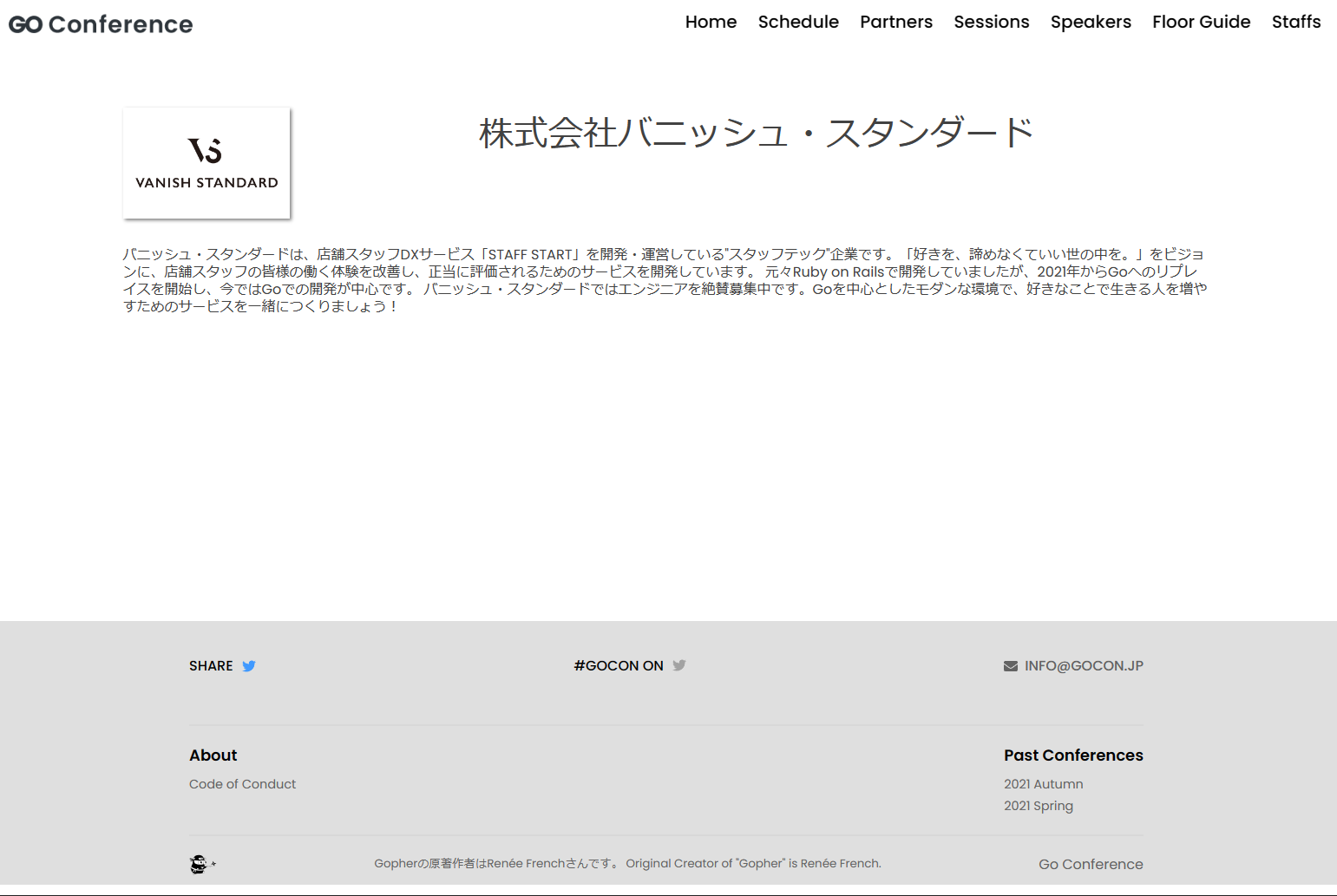Click the GO Conference logo
This screenshot has width=1337, height=896.
[101, 24]
